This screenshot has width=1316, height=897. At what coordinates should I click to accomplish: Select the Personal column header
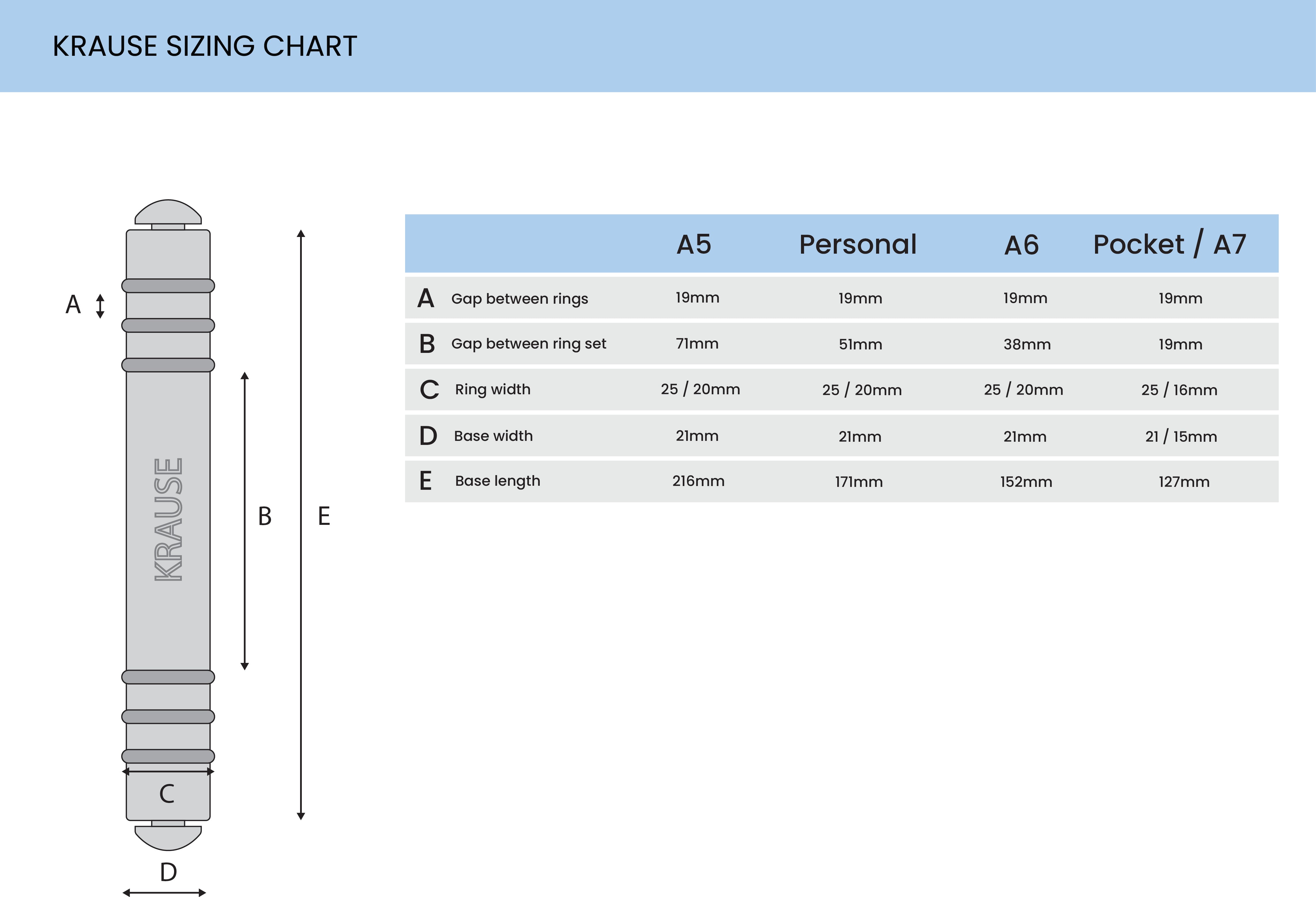click(x=857, y=244)
